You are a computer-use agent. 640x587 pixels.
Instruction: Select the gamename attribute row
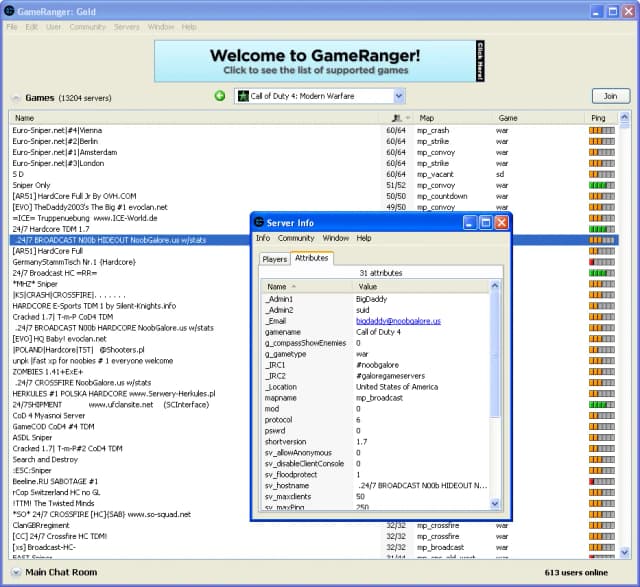click(x=375, y=332)
